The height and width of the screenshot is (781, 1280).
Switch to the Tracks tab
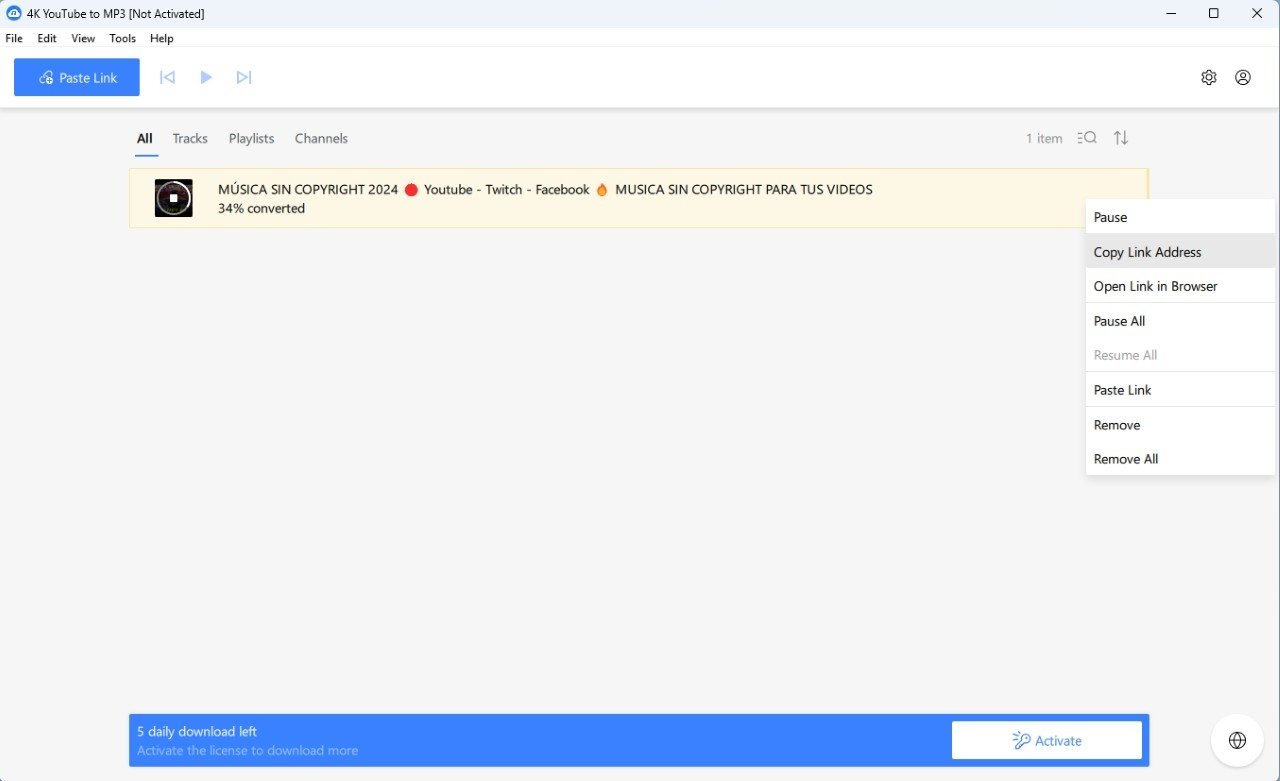pyautogui.click(x=190, y=139)
